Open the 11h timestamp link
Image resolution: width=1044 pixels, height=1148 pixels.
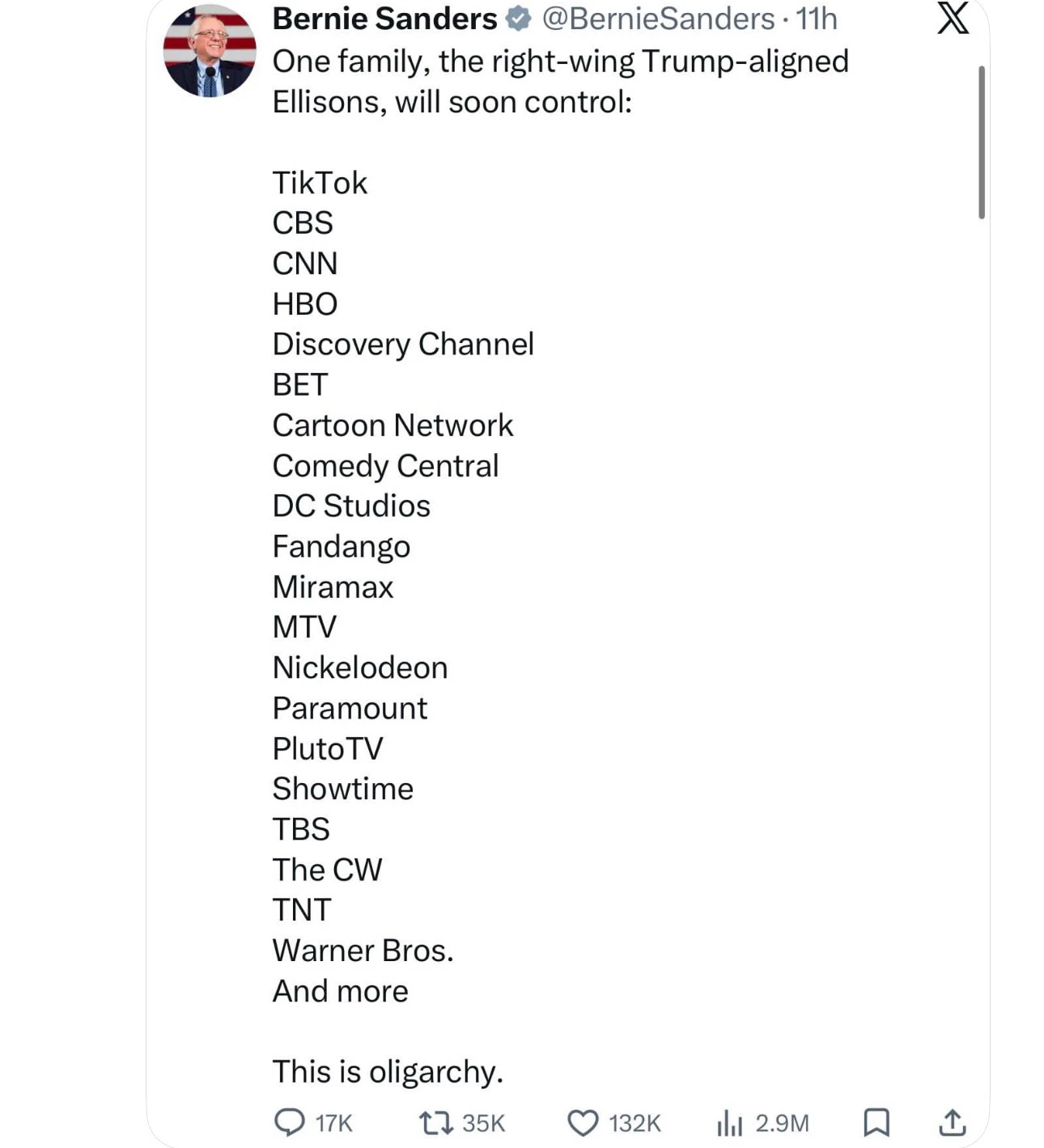coord(817,19)
